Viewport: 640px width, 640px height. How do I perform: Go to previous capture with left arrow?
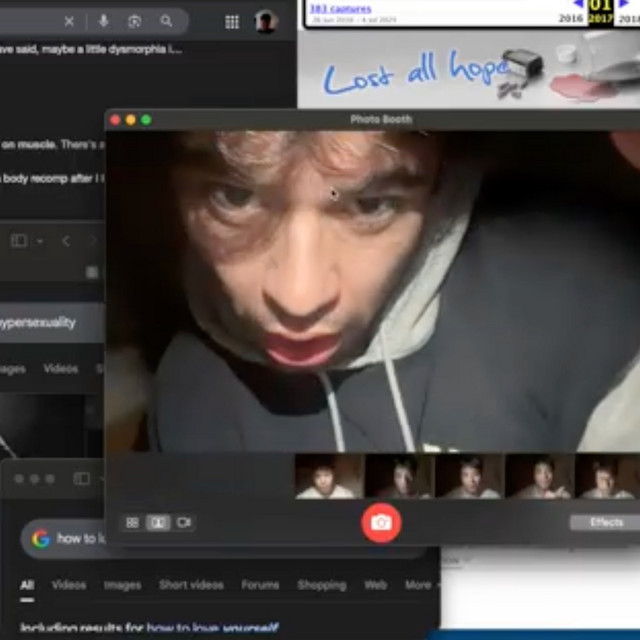pos(577,5)
